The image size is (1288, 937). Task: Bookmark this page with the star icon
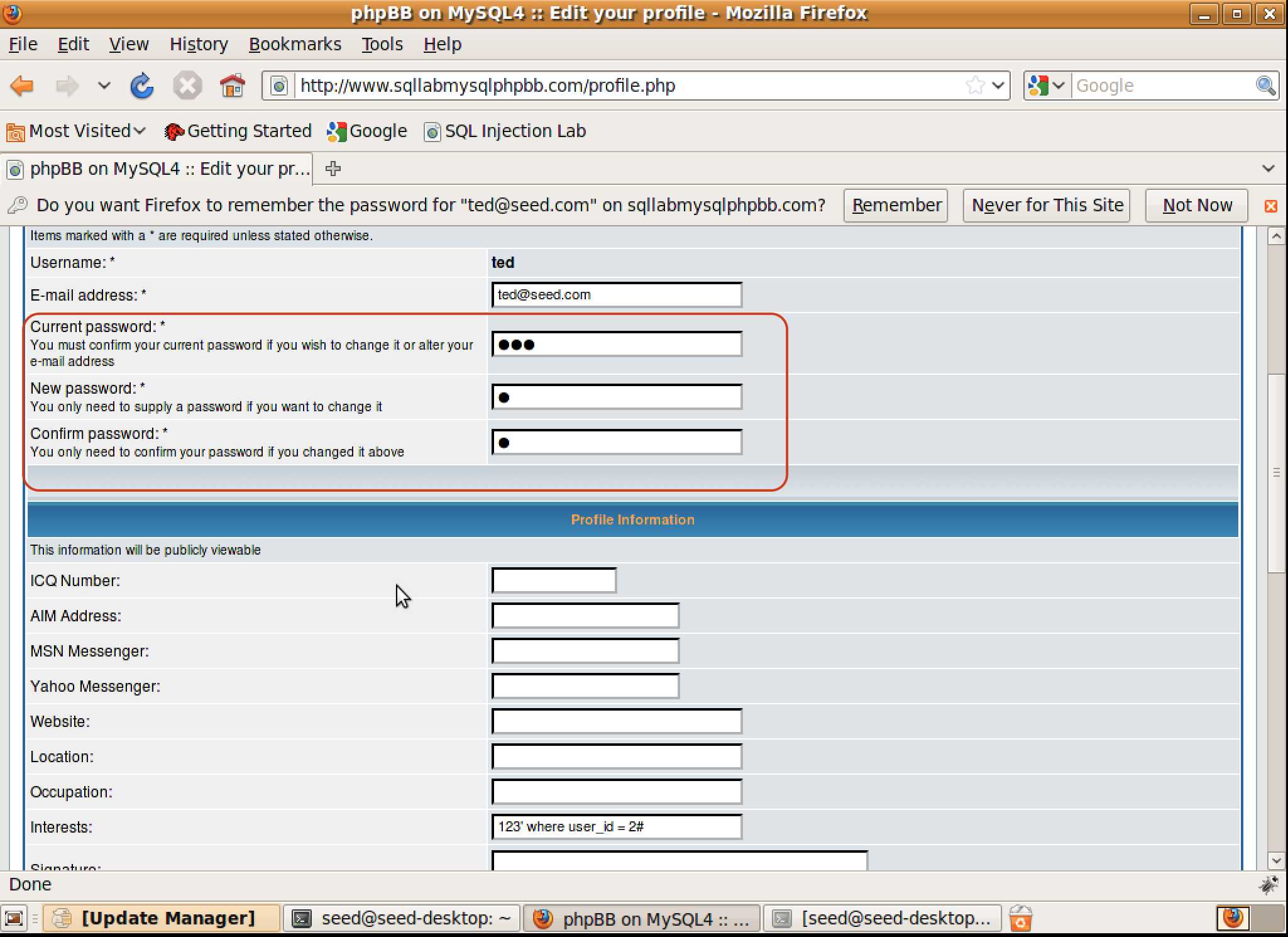975,86
